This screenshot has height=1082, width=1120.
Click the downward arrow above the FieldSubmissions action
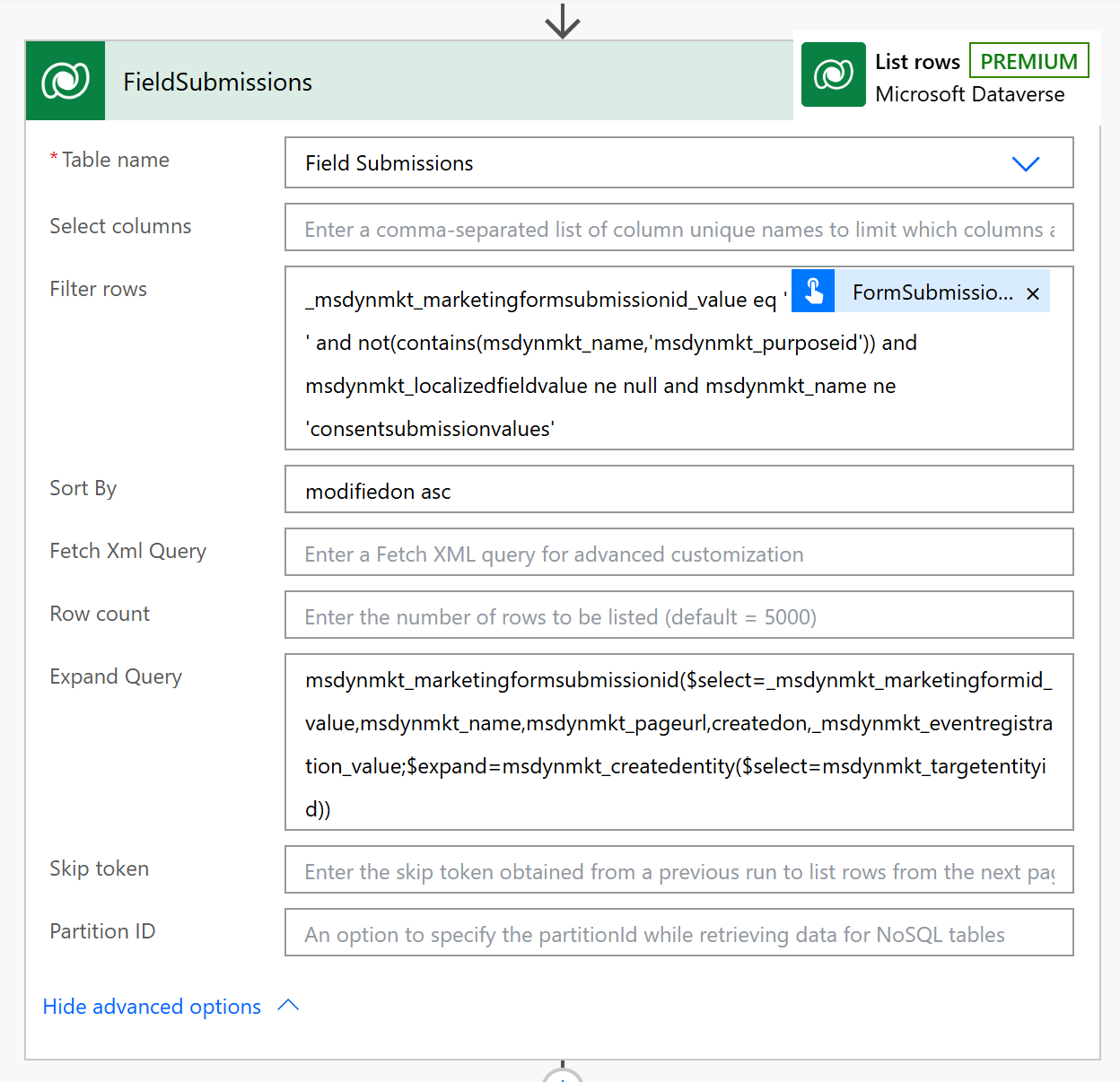pos(562,20)
